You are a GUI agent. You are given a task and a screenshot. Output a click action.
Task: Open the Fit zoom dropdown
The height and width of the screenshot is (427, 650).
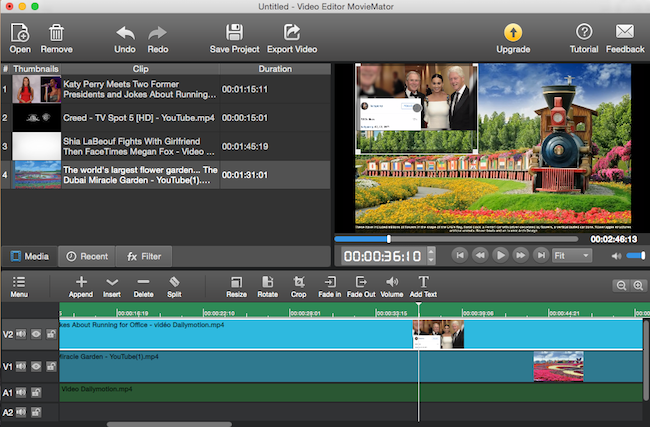(x=572, y=255)
